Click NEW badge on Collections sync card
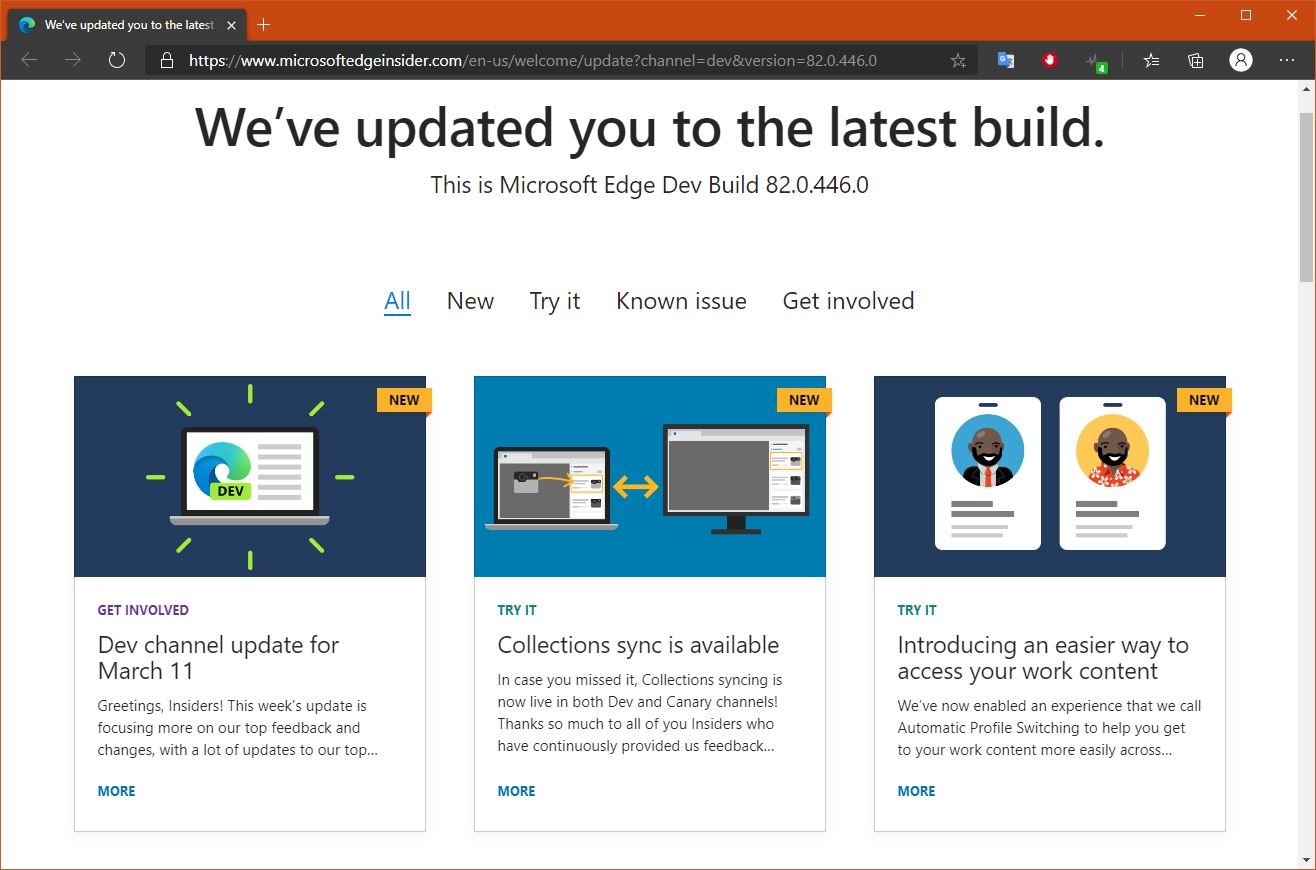This screenshot has width=1316, height=870. (x=804, y=400)
